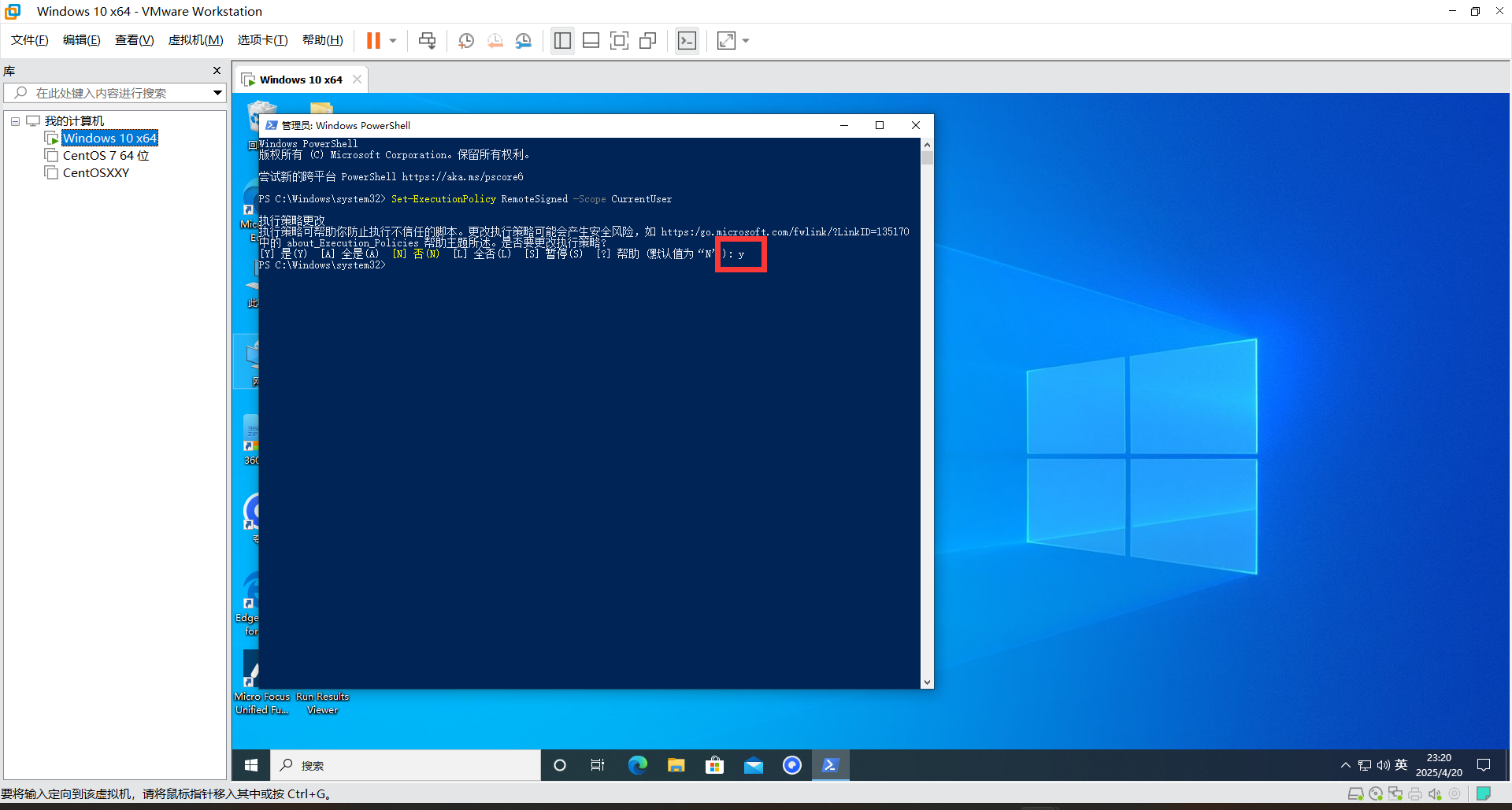Open Task View on guest taskbar
Viewport: 1512px width, 810px height.
(x=598, y=765)
